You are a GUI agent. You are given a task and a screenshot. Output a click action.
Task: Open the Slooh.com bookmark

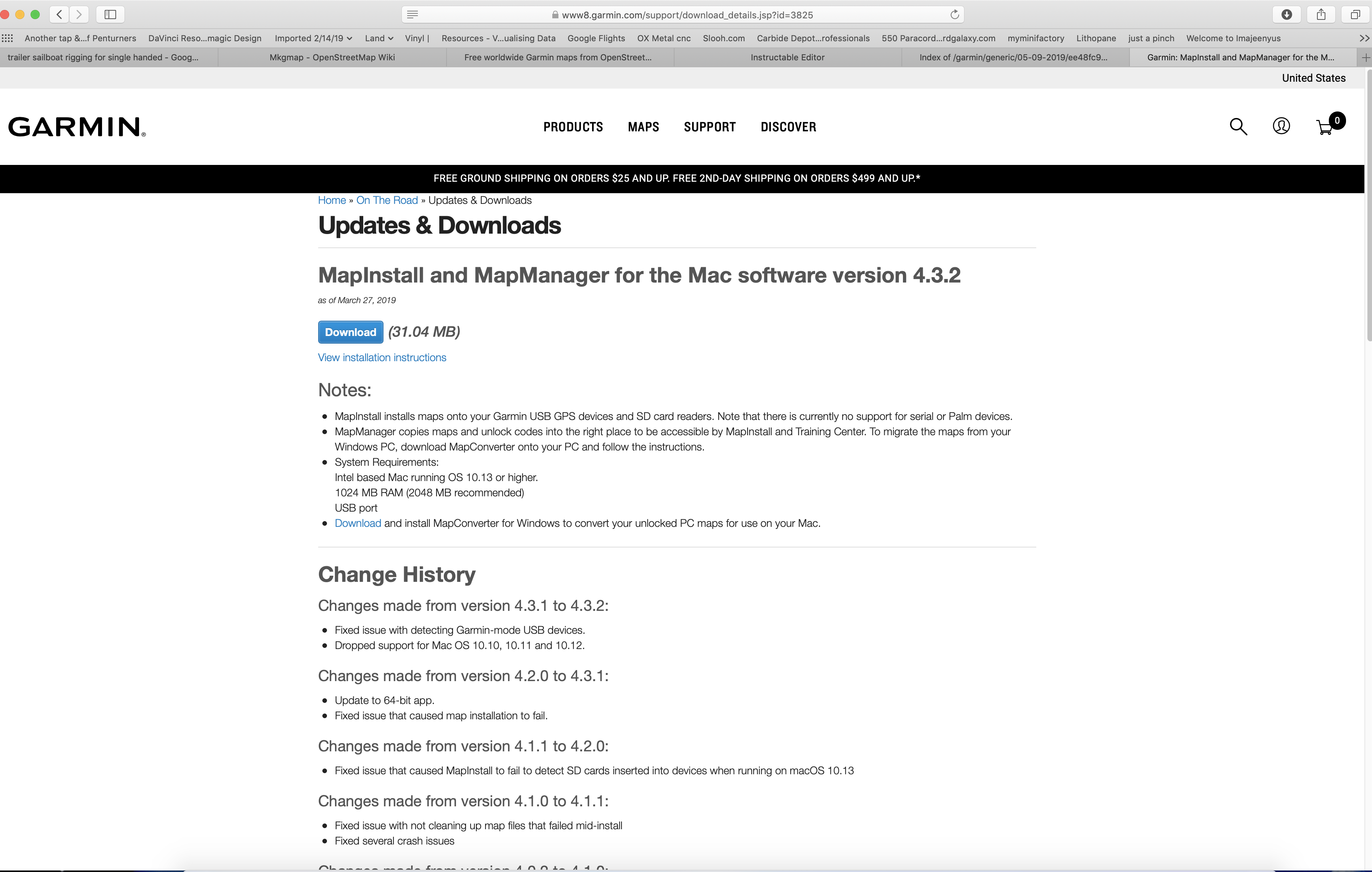723,38
